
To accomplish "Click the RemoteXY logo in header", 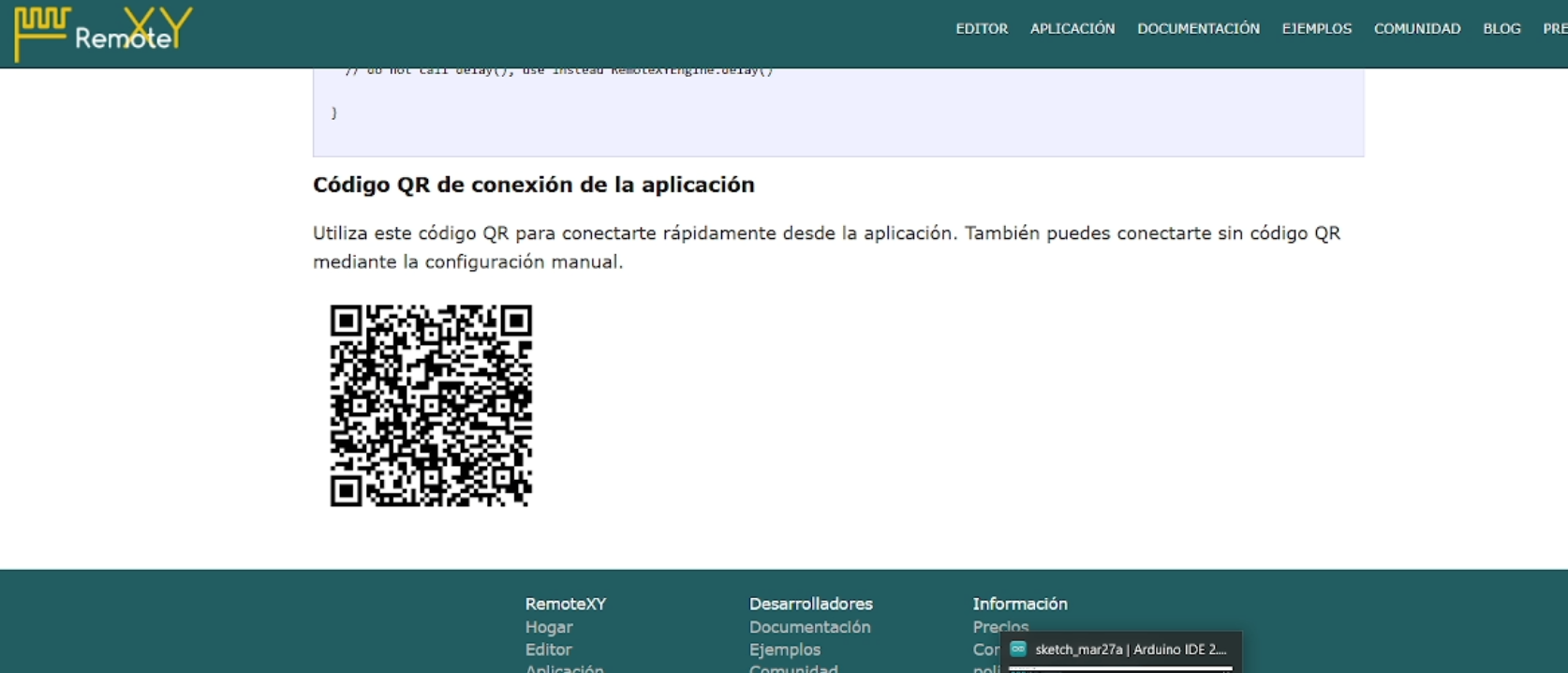I will coord(103,34).
